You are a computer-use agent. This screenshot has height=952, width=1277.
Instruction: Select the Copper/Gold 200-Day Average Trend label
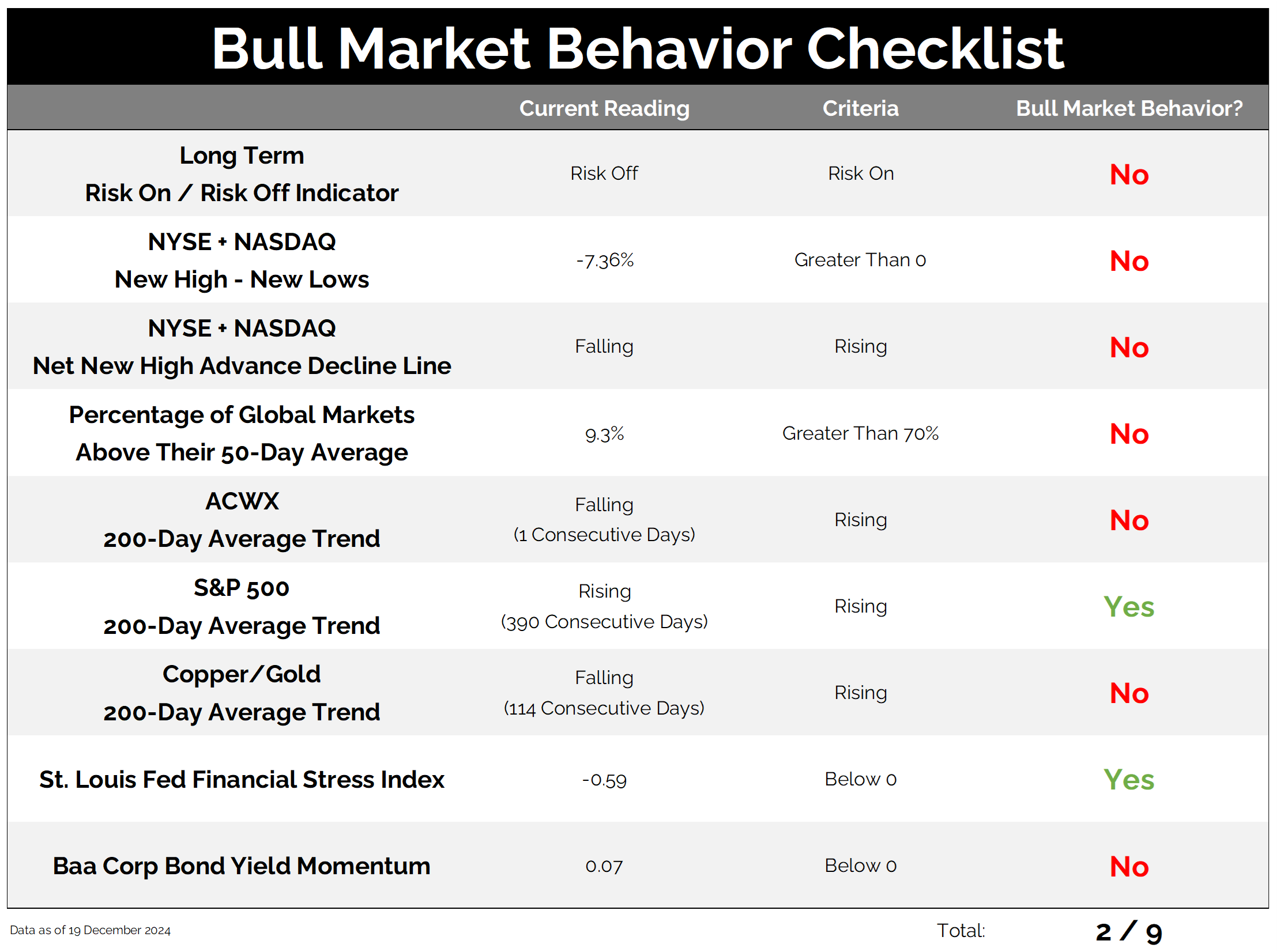click(242, 693)
